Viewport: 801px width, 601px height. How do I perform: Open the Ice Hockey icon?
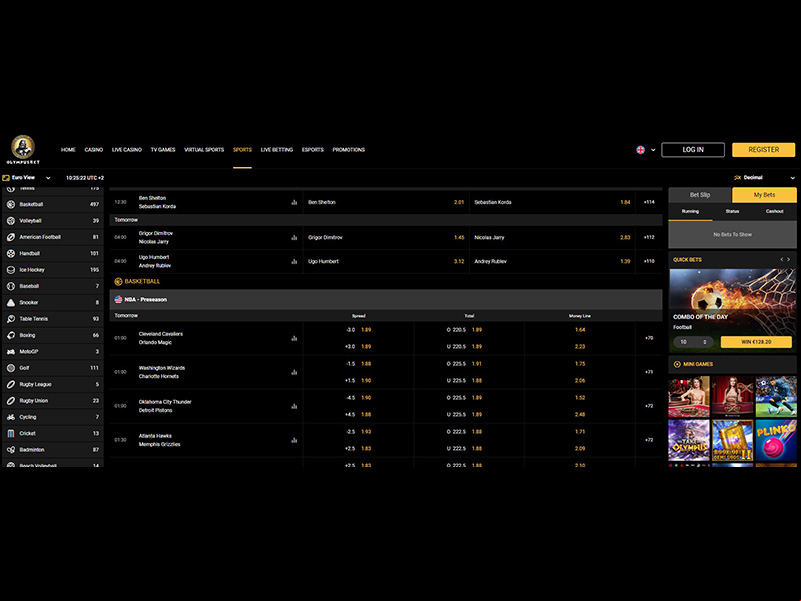click(x=11, y=270)
